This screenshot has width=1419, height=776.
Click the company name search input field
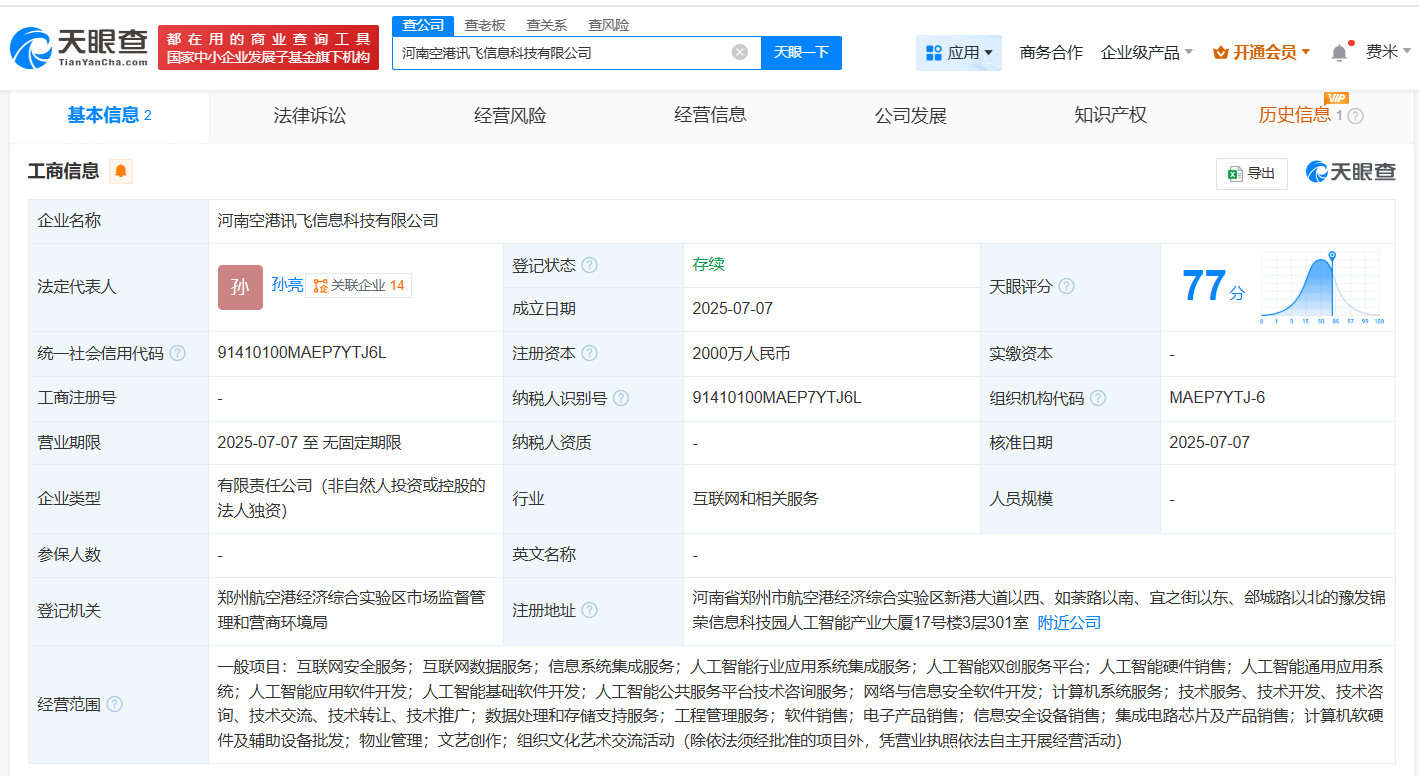[x=560, y=52]
